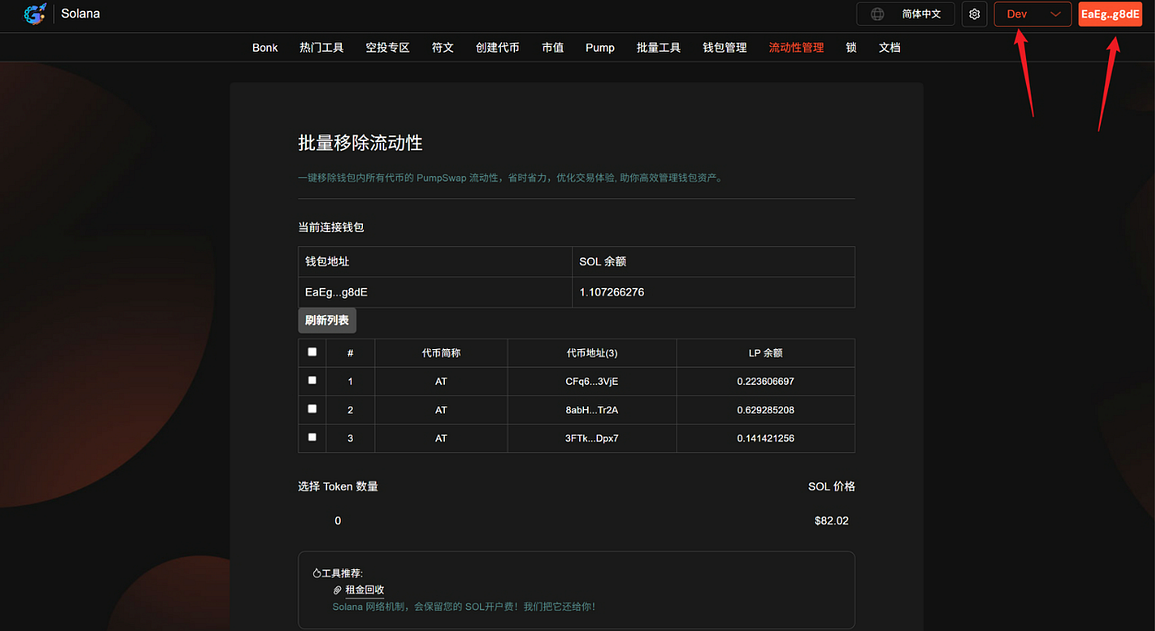Open the 创建代币 menu

click(x=497, y=47)
